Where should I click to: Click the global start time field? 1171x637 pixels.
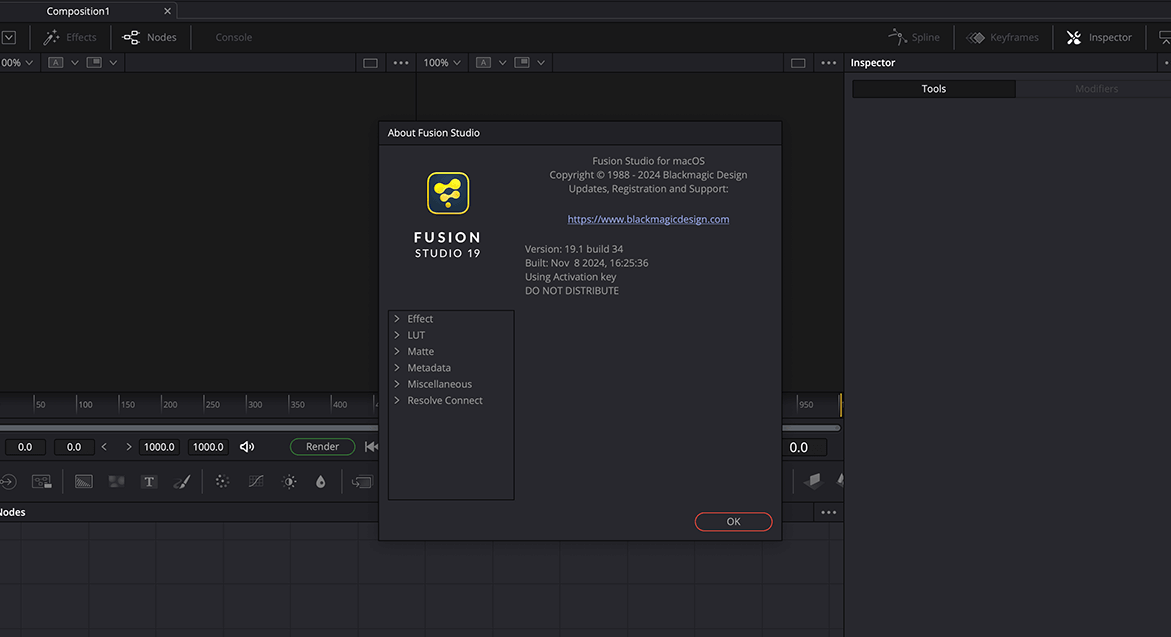pyautogui.click(x=25, y=447)
